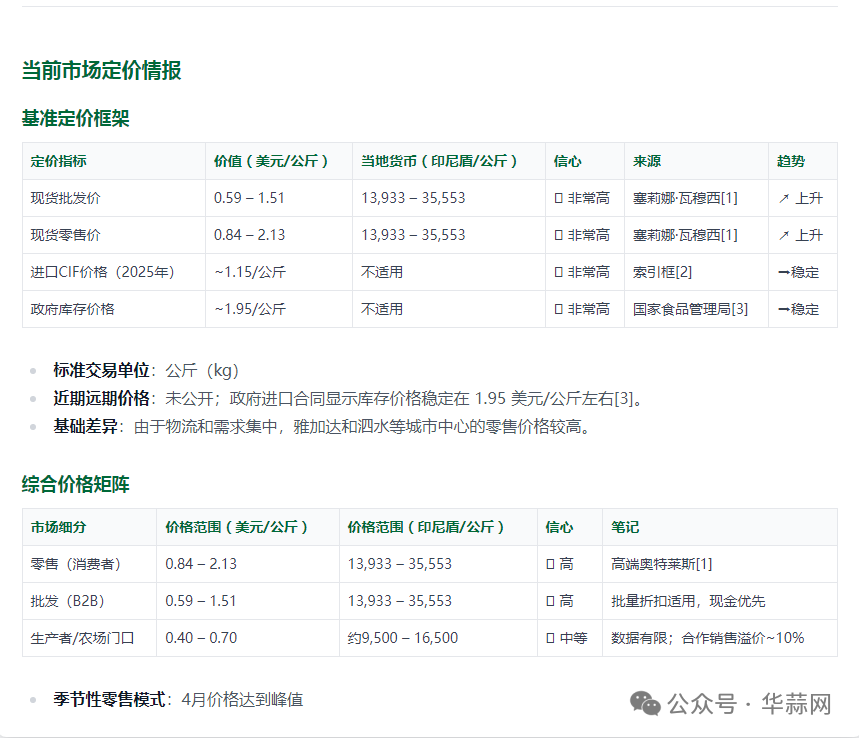Select the 政府库存价格 row label
Image resolution: width=859 pixels, height=738 pixels.
pos(73,309)
